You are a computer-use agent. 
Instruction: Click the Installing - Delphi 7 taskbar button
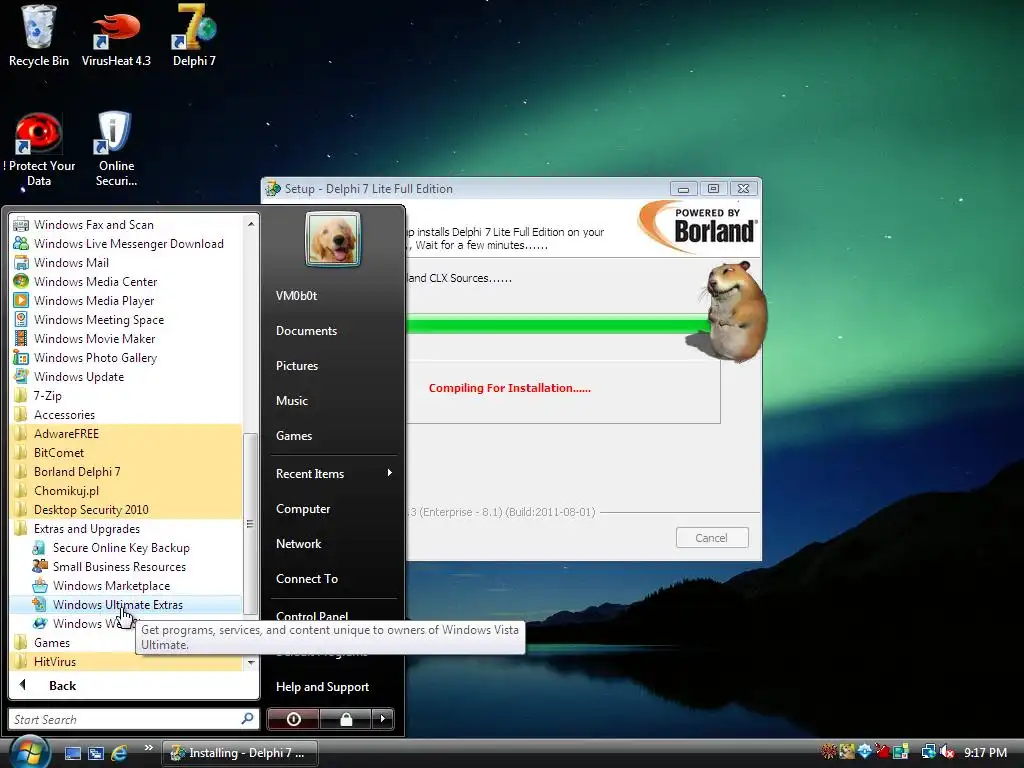[240, 753]
